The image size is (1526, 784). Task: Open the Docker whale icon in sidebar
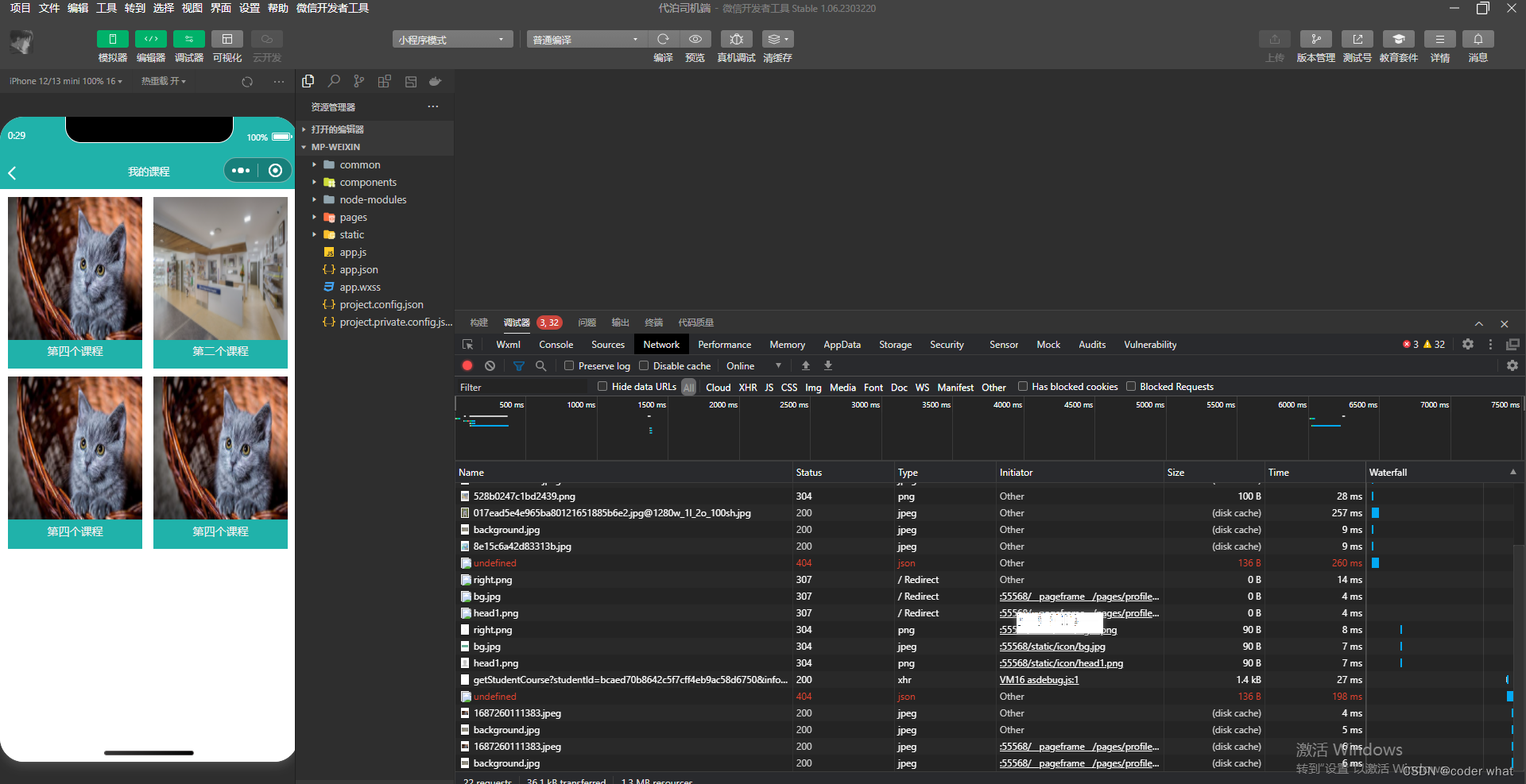(x=435, y=81)
